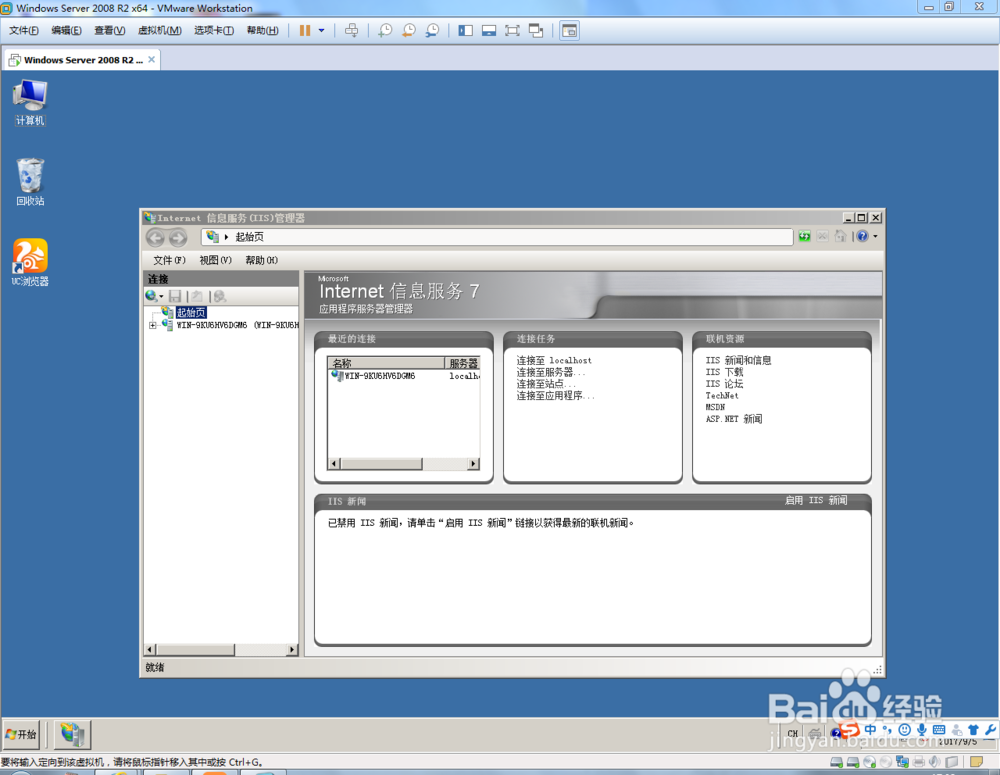This screenshot has width=1000, height=775.
Task: Open VMware 查看(V) menu
Action: click(110, 31)
